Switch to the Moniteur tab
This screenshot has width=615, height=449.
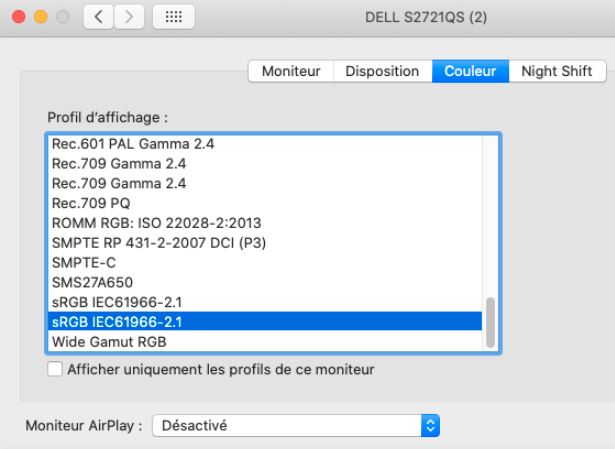click(290, 71)
